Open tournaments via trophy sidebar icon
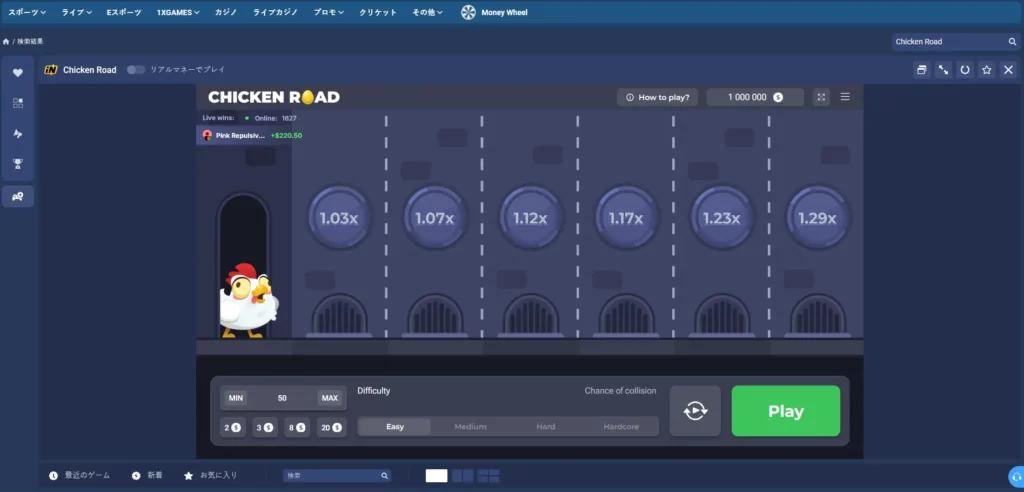The height and width of the screenshot is (492, 1024). pyautogui.click(x=18, y=163)
